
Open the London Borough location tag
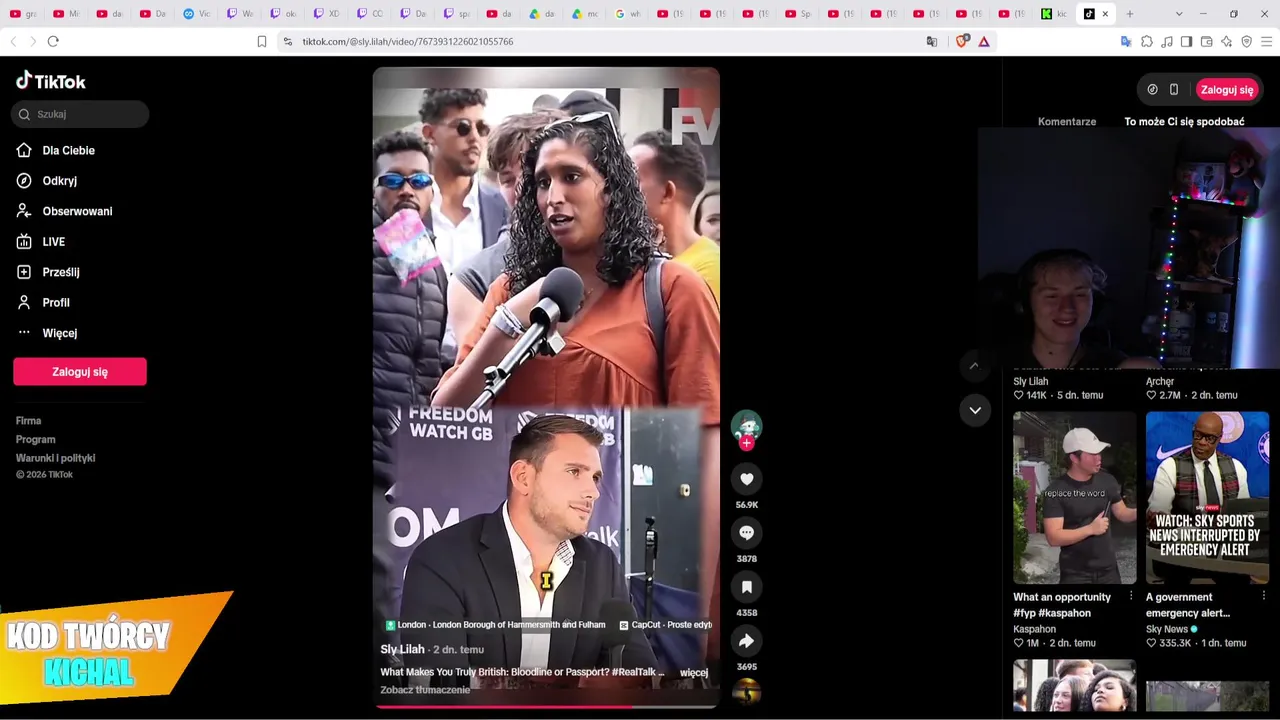tap(495, 625)
